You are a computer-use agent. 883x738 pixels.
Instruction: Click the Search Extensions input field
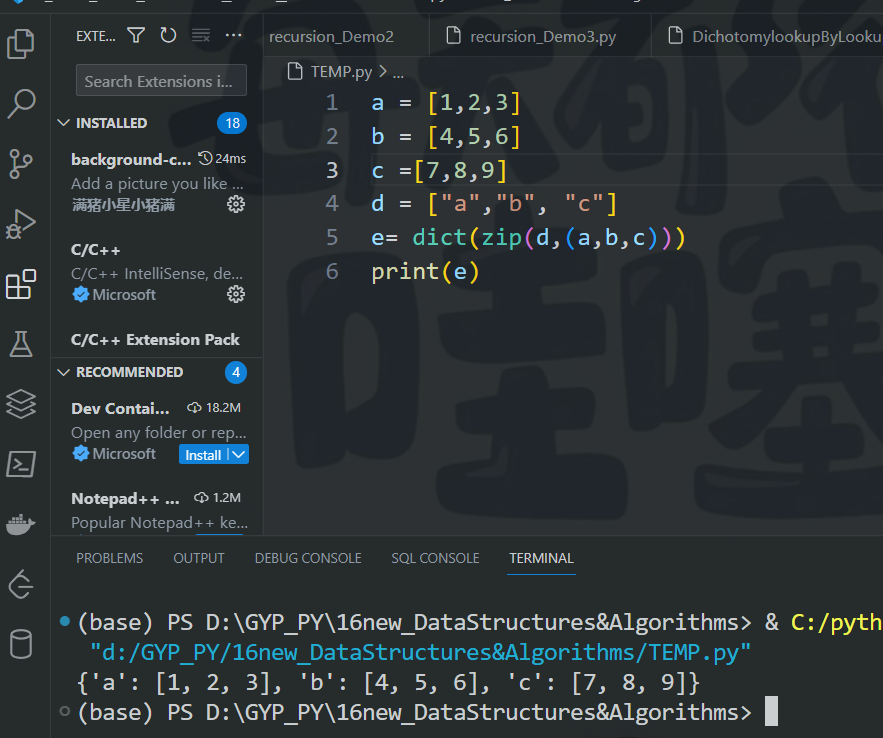point(161,80)
